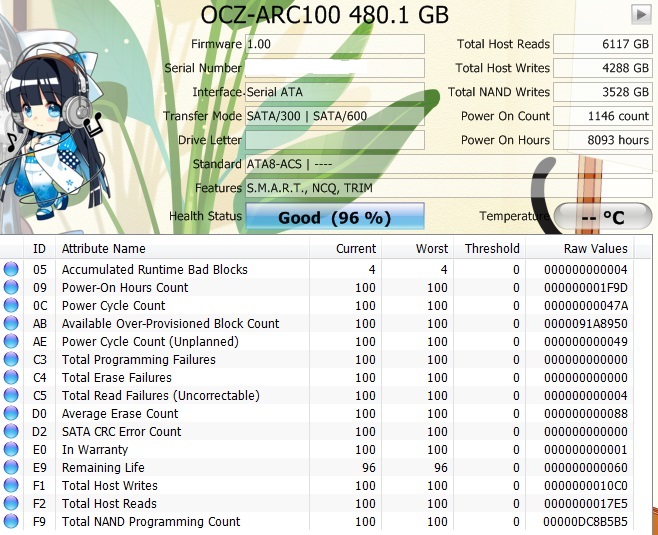This screenshot has width=658, height=535.
Task: Select the Average Erase Count attribute name
Action: pyautogui.click(x=120, y=413)
